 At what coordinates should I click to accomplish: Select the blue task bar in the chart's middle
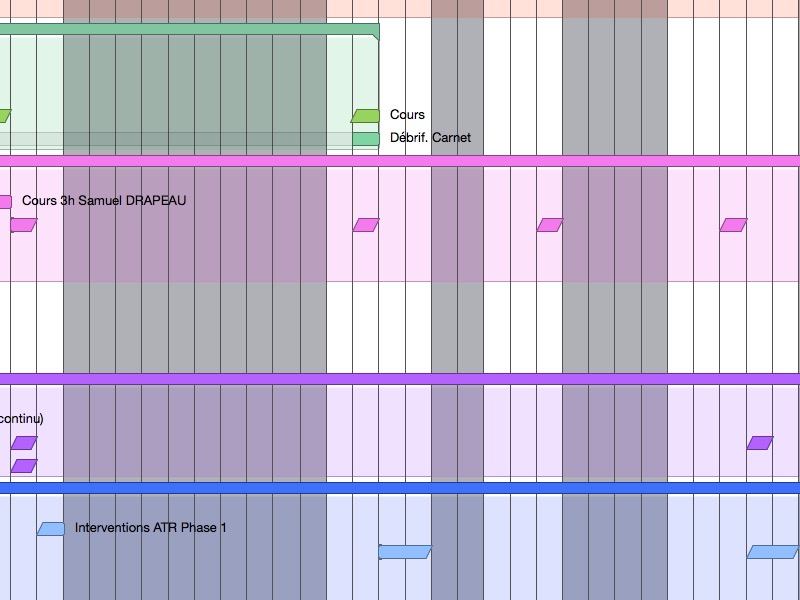(x=405, y=552)
